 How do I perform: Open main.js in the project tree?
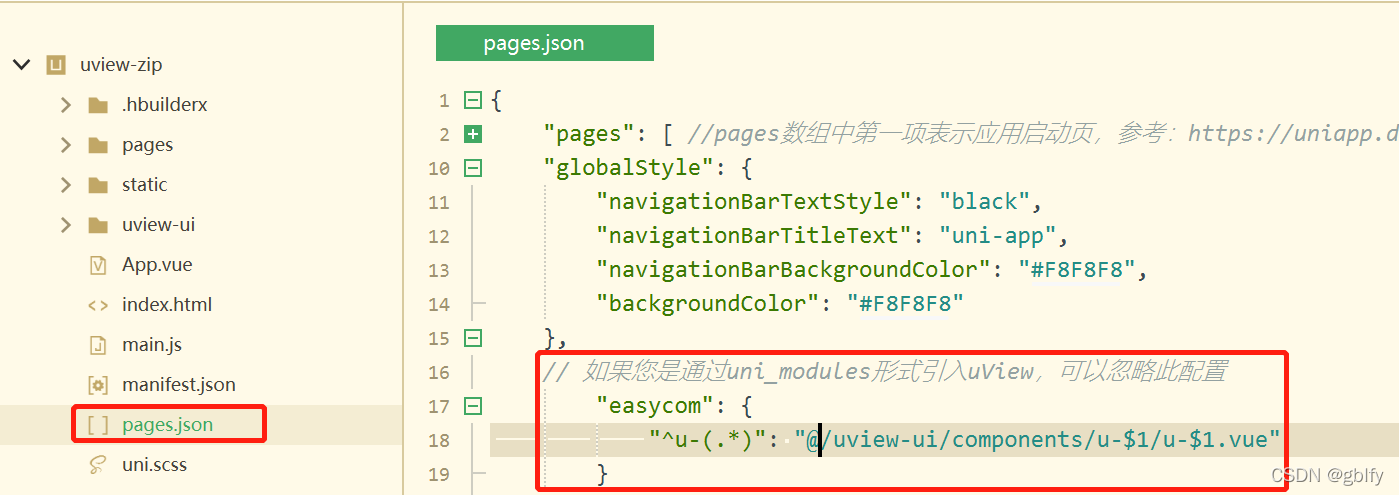[152, 345]
